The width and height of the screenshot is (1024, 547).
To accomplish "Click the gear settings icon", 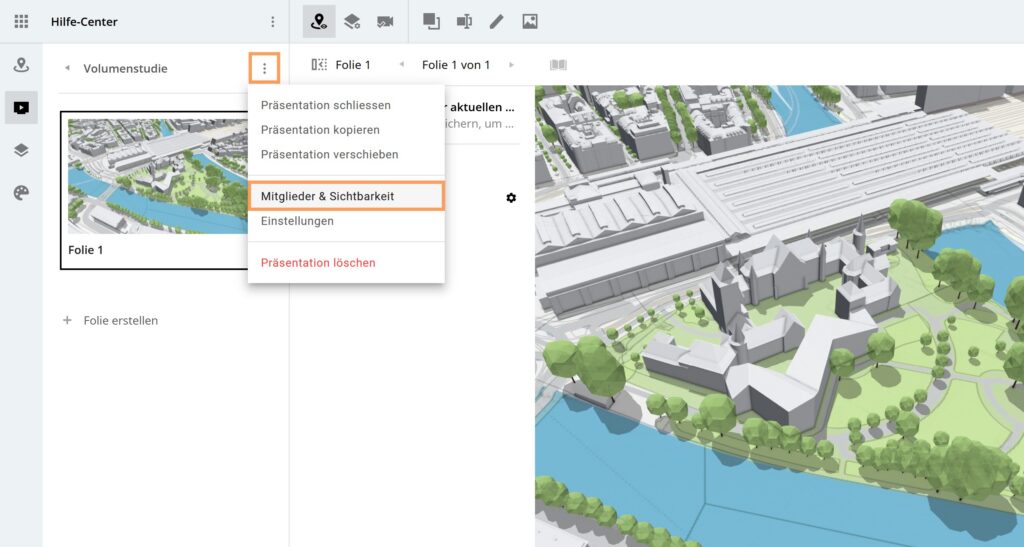I will pyautogui.click(x=511, y=198).
